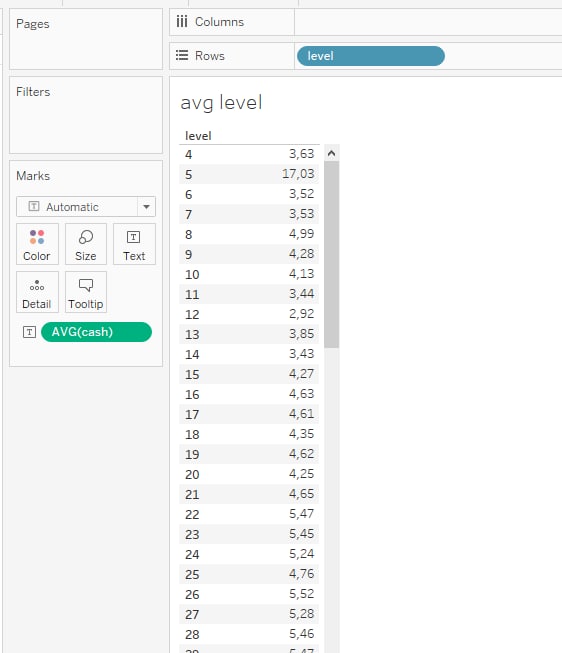Select the value 2,92 for level 12
The width and height of the screenshot is (562, 653).
[302, 314]
